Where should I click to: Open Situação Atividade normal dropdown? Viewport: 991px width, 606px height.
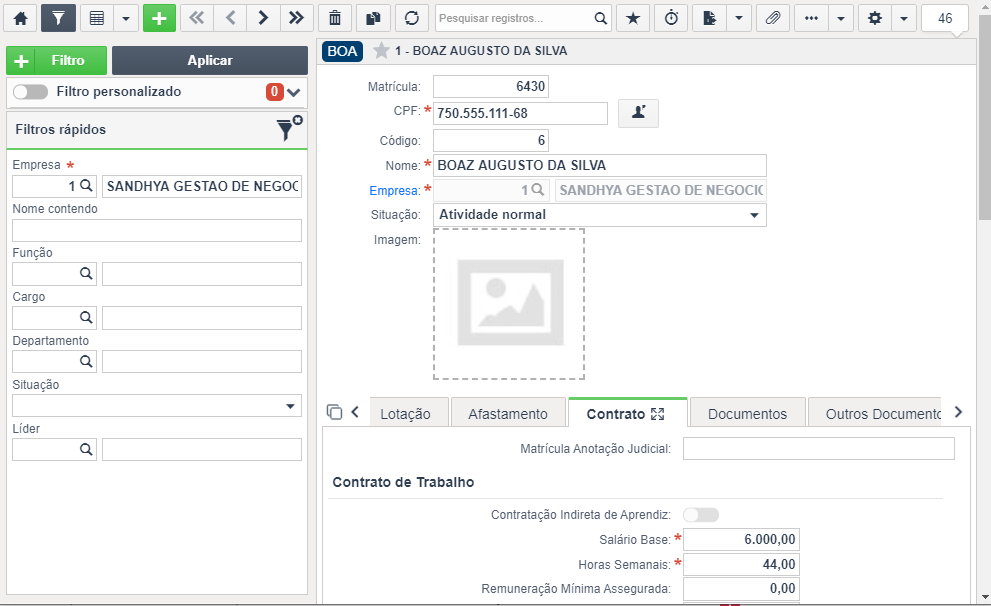(599, 215)
